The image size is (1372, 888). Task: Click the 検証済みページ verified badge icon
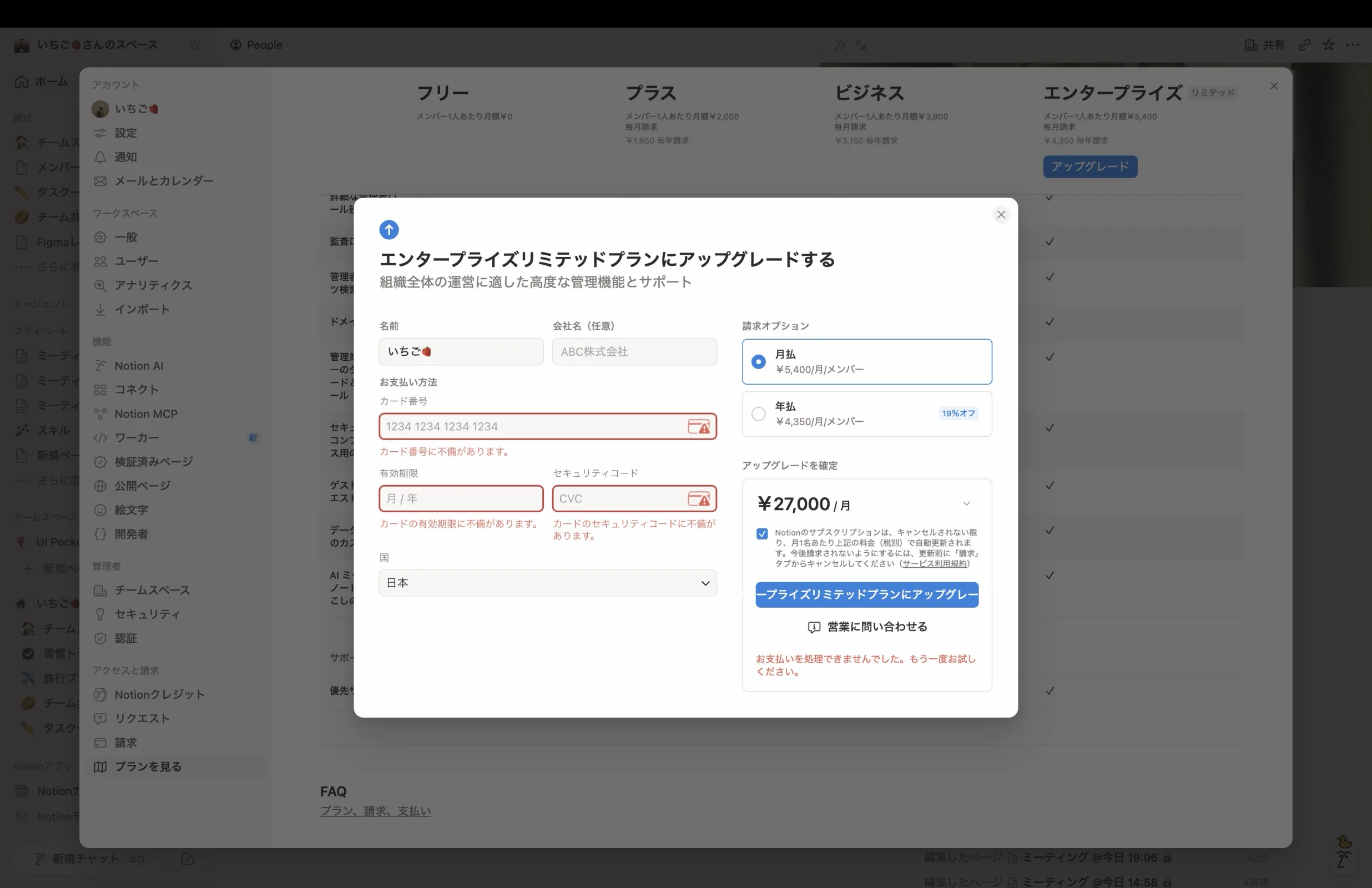(100, 462)
